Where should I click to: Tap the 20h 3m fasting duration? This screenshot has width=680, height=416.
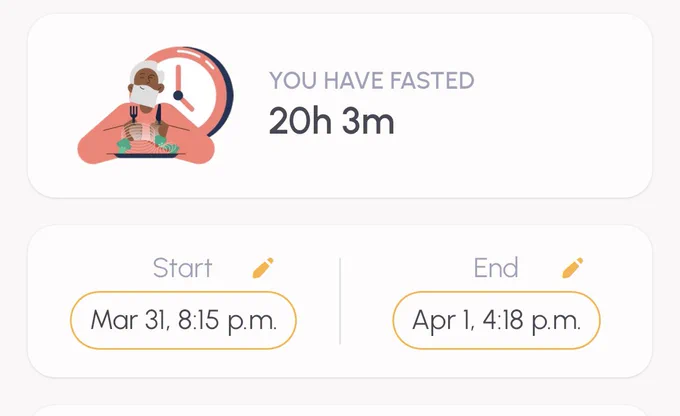pyautogui.click(x=332, y=121)
